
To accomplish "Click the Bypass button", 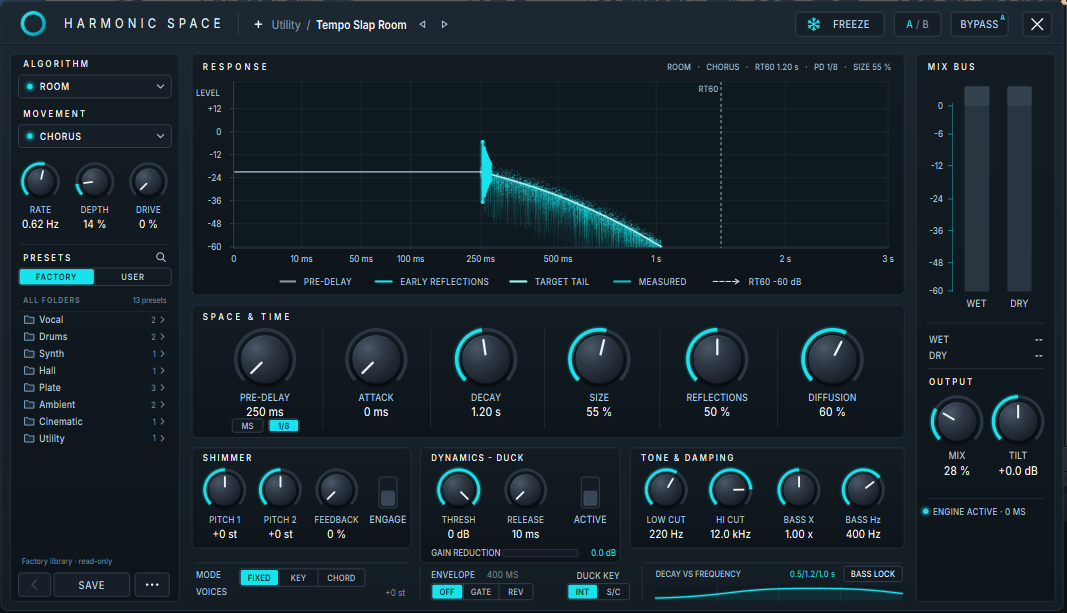I will click(979, 24).
